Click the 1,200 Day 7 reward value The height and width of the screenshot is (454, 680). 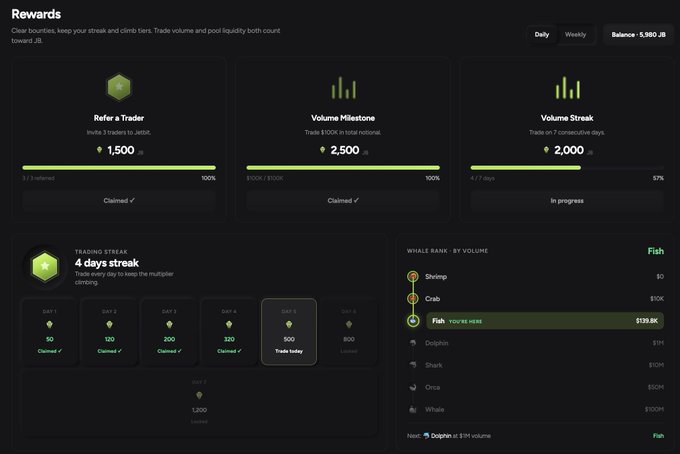tap(199, 410)
